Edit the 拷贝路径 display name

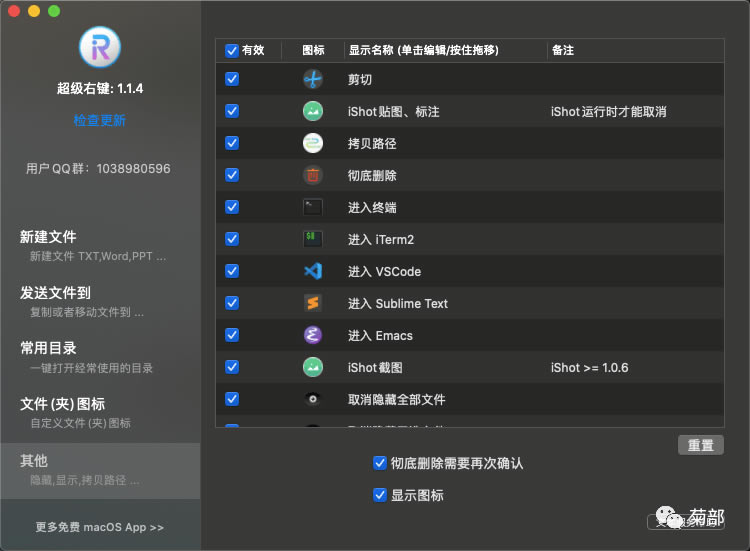click(x=372, y=144)
